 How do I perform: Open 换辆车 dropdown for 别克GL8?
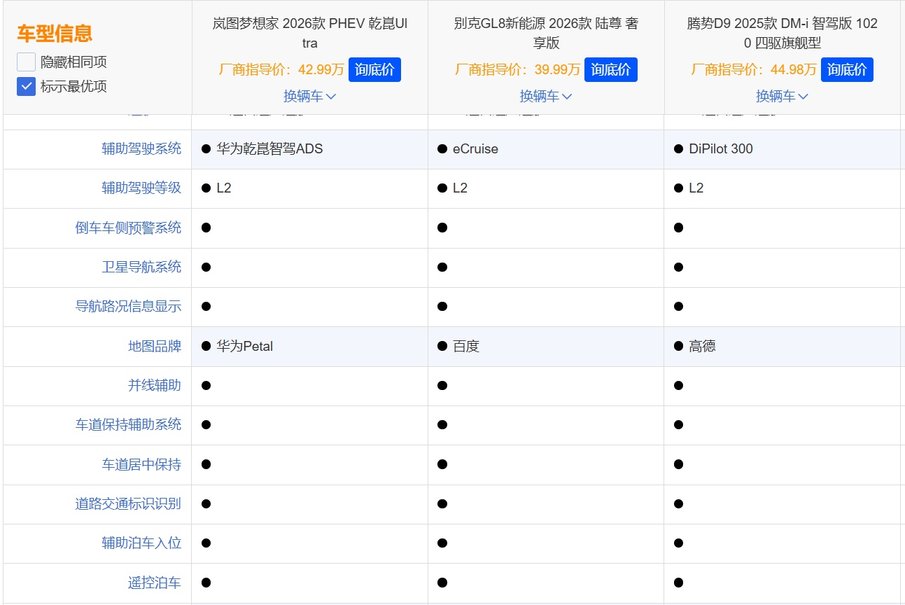pyautogui.click(x=545, y=96)
